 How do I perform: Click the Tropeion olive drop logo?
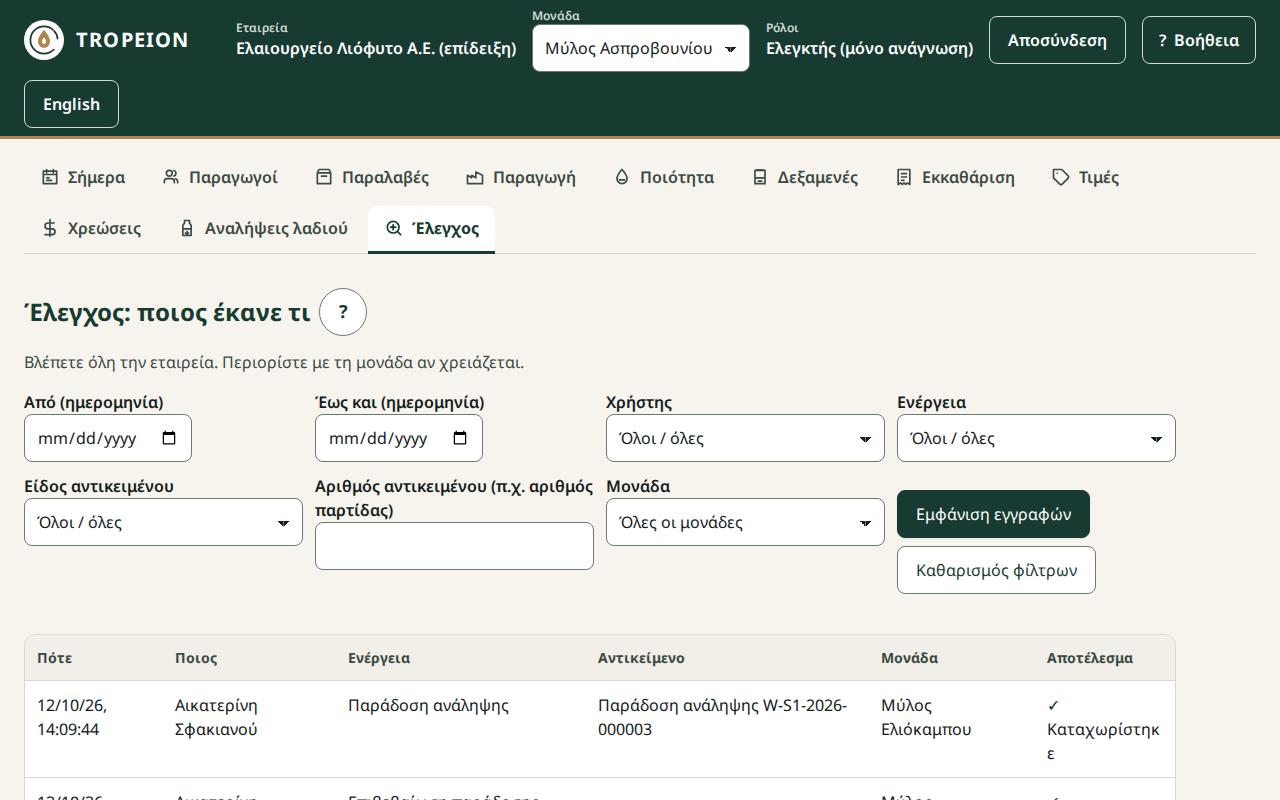pyautogui.click(x=44, y=40)
